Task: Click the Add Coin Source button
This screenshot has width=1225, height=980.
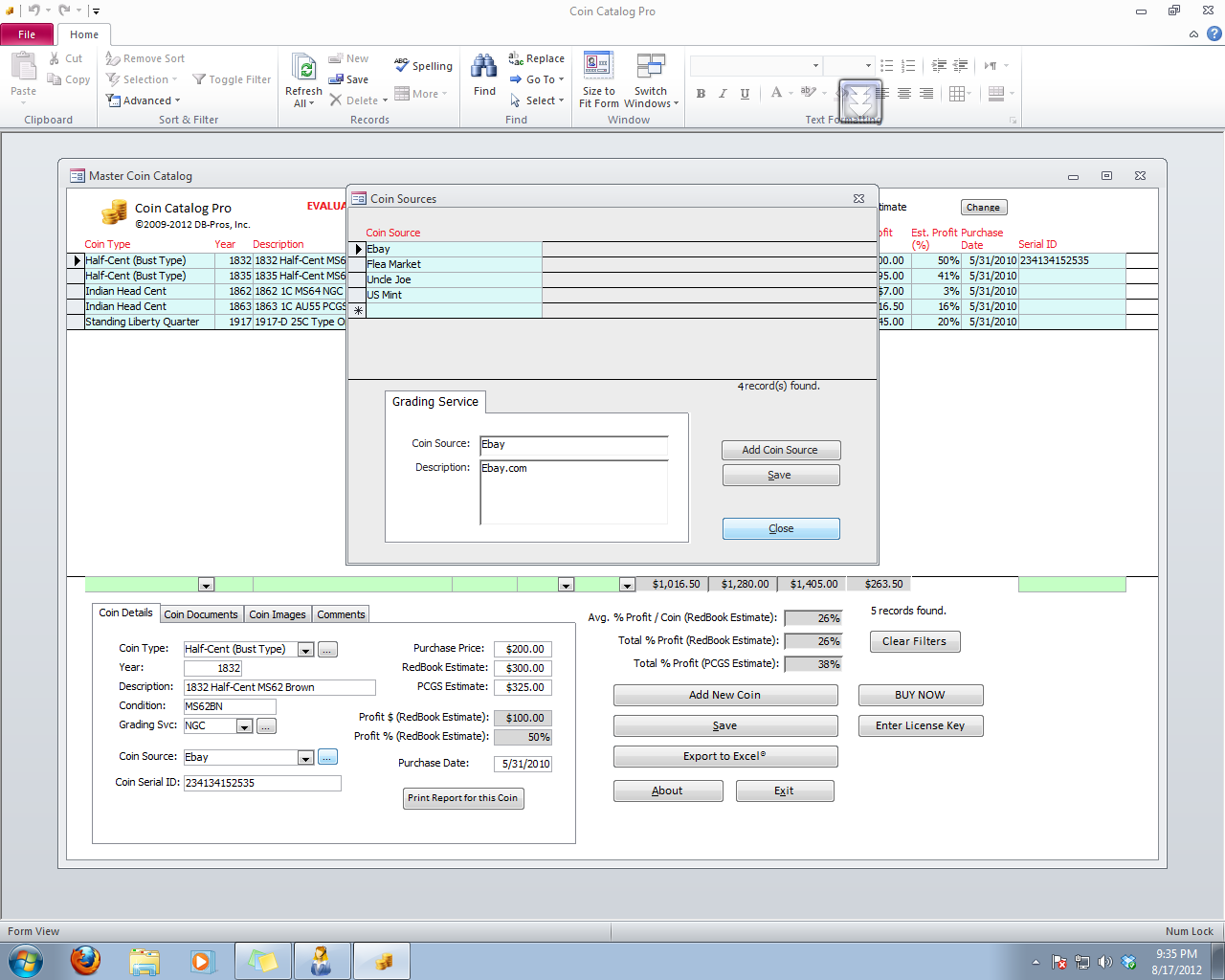Action: (780, 450)
